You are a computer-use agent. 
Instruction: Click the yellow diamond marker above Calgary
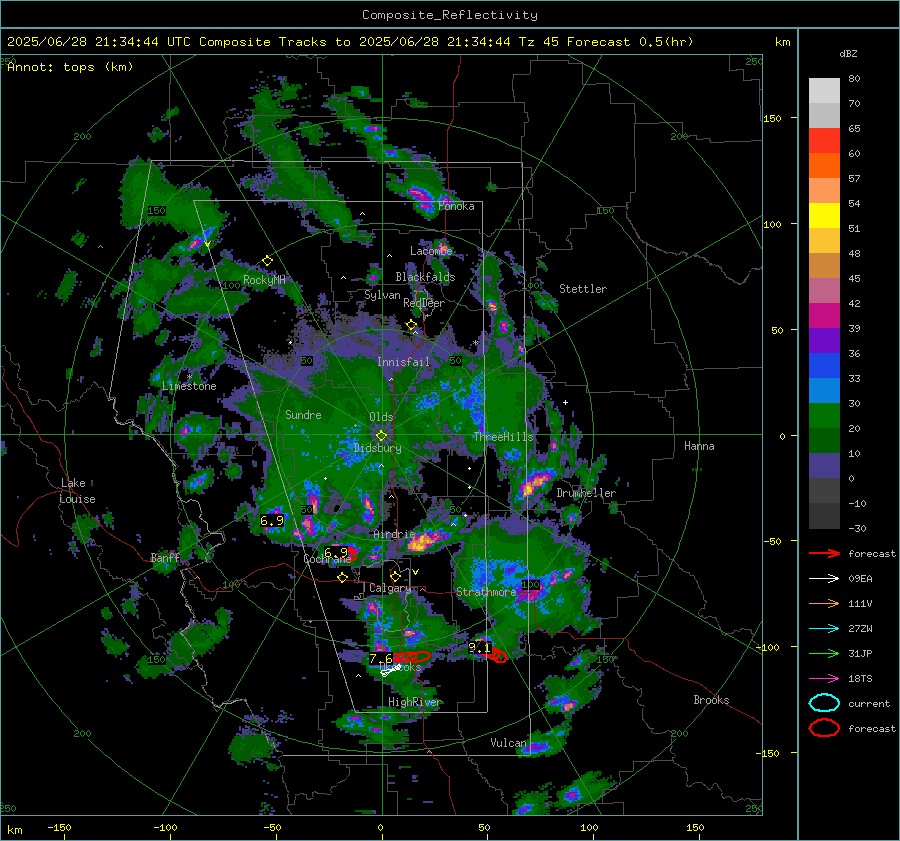tap(395, 576)
